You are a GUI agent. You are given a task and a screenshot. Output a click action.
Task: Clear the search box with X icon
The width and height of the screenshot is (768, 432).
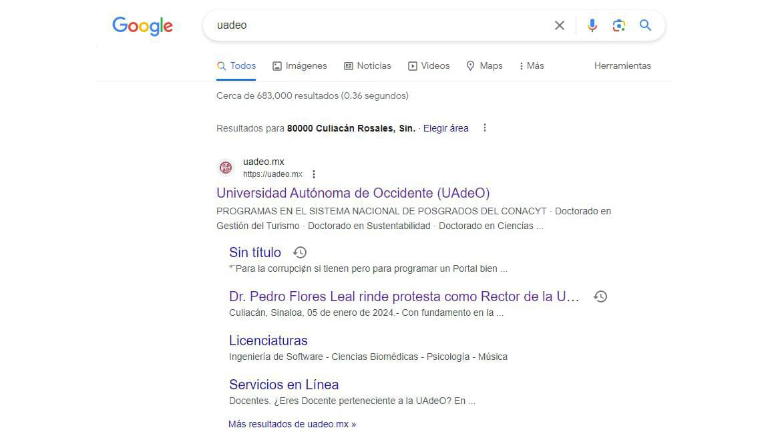pos(560,26)
